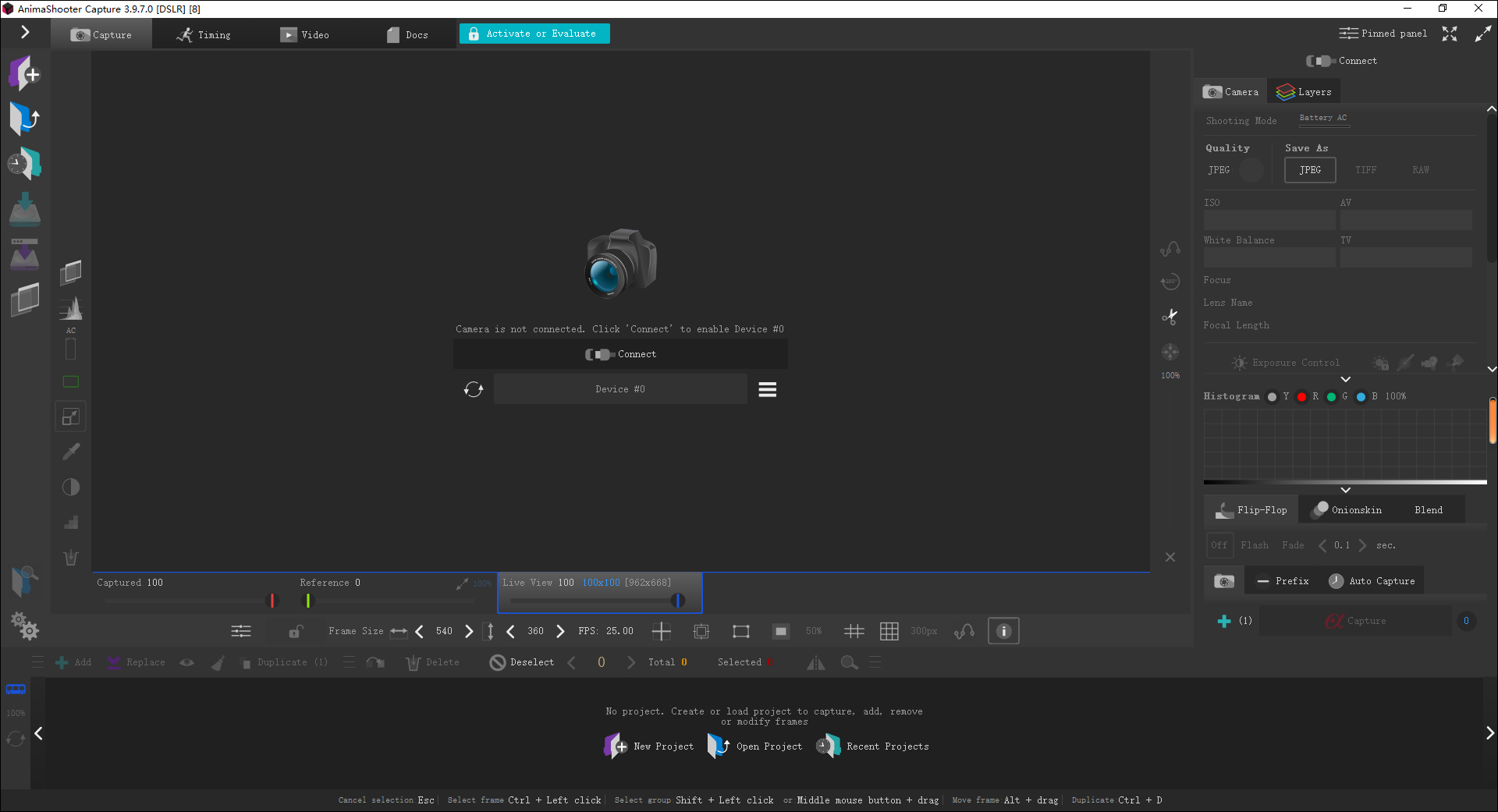Click the half-circle contrast icon

[x=71, y=488]
